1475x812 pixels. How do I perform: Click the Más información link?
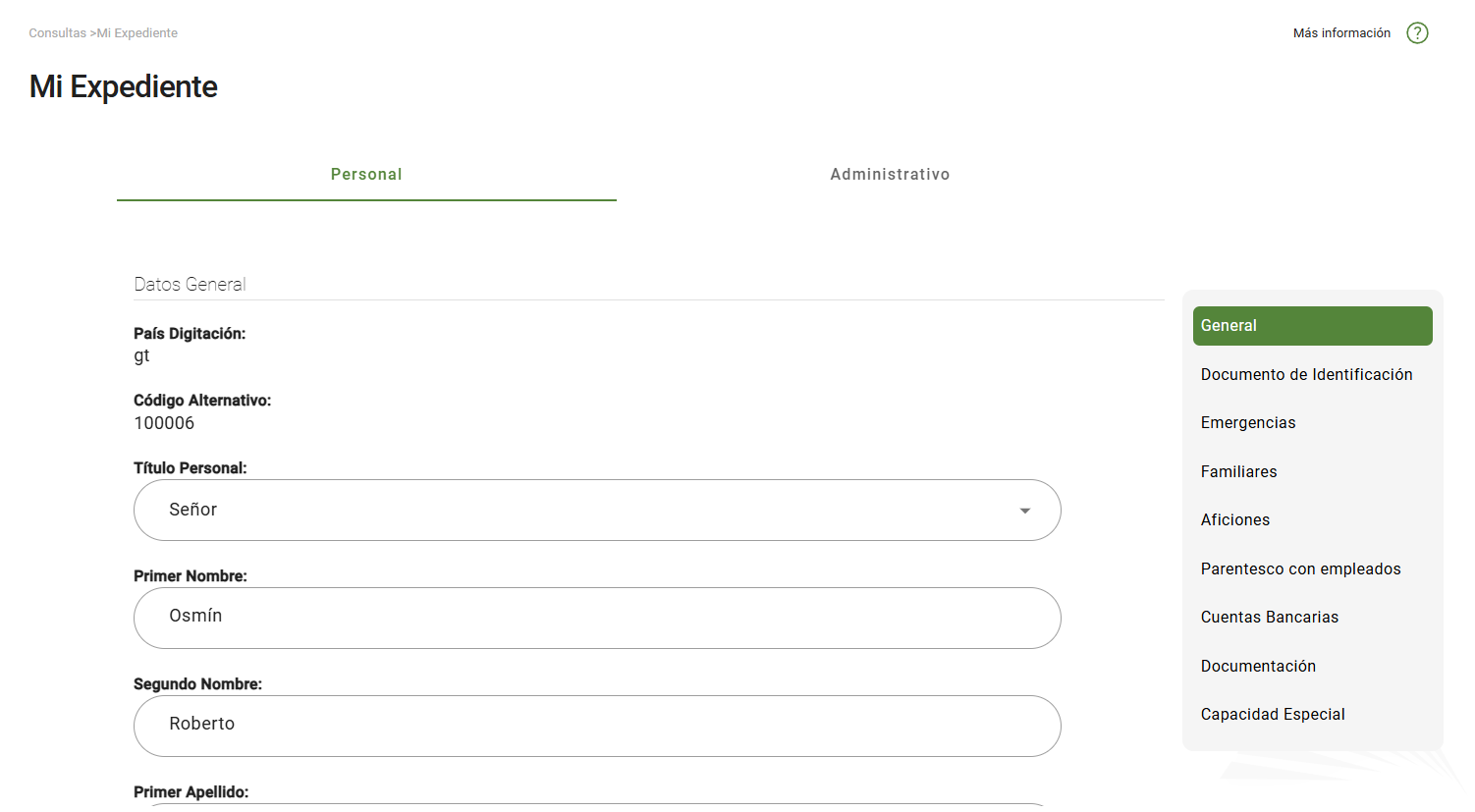[1341, 32]
